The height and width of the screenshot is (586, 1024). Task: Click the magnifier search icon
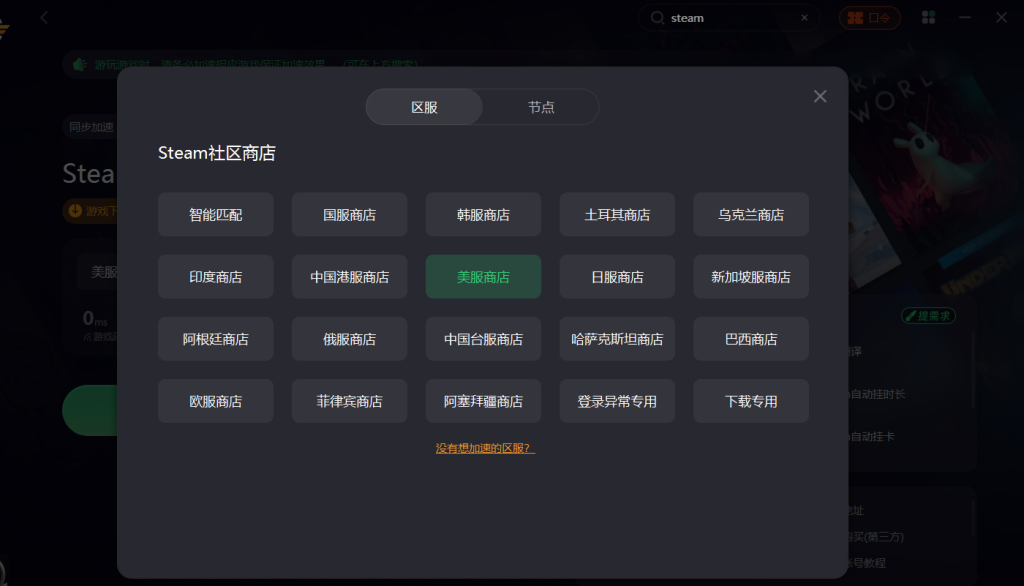(x=657, y=18)
